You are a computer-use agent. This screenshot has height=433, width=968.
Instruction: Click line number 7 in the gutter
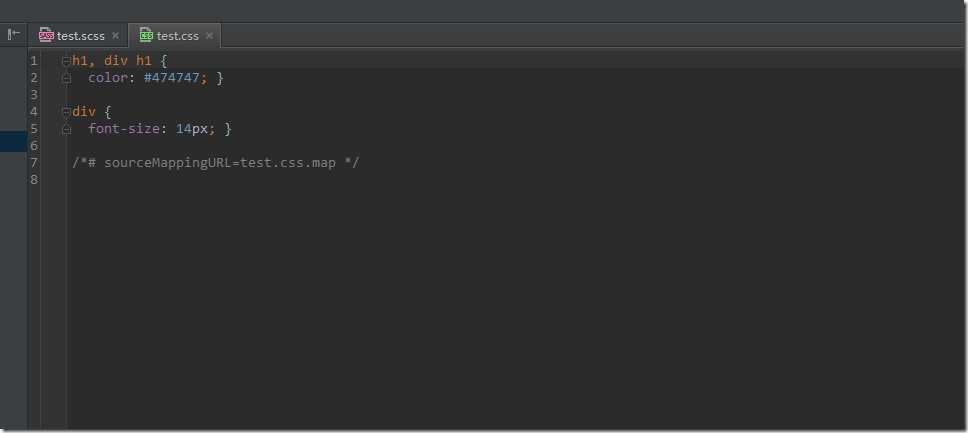click(x=33, y=162)
